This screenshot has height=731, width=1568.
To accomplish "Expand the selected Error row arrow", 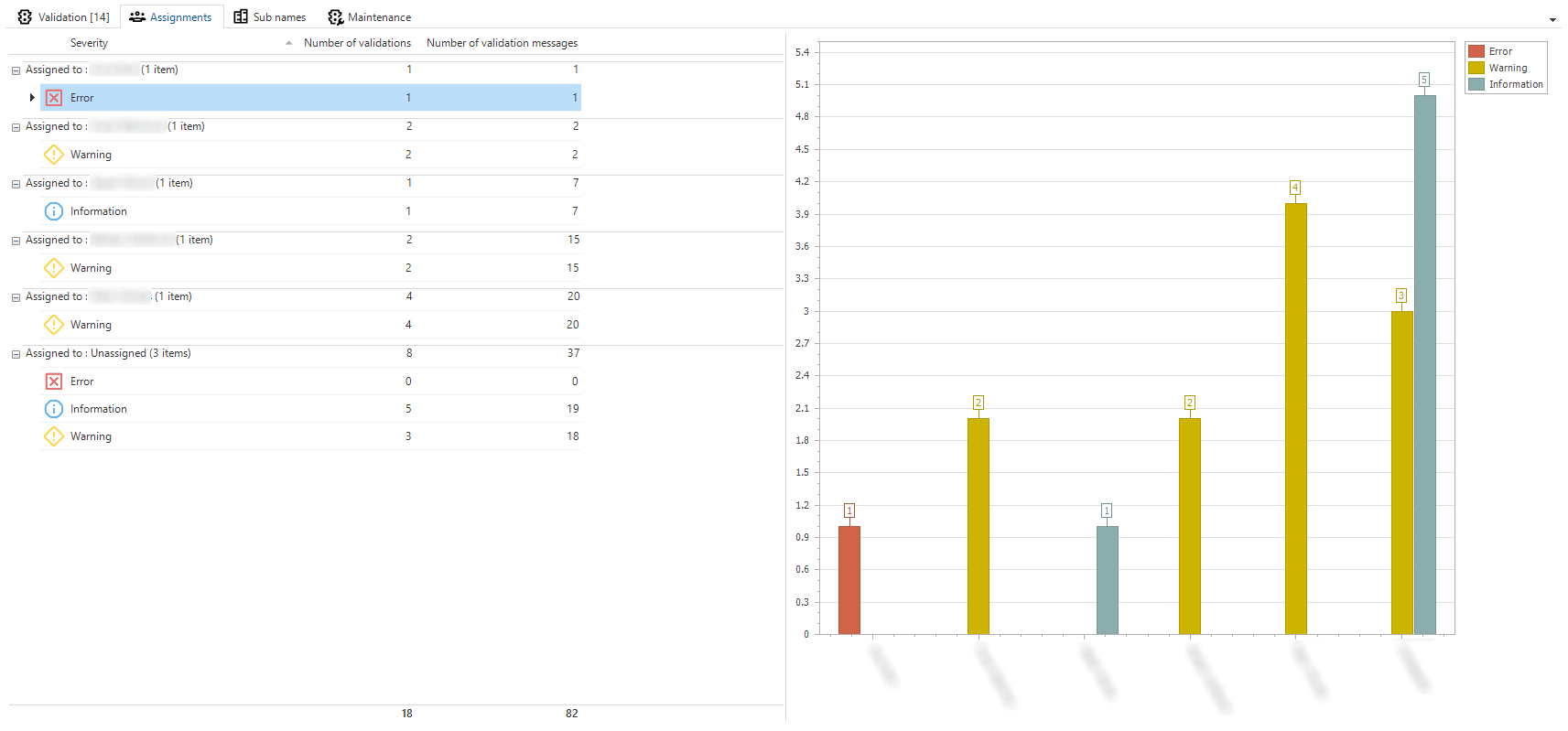I will coord(32,97).
